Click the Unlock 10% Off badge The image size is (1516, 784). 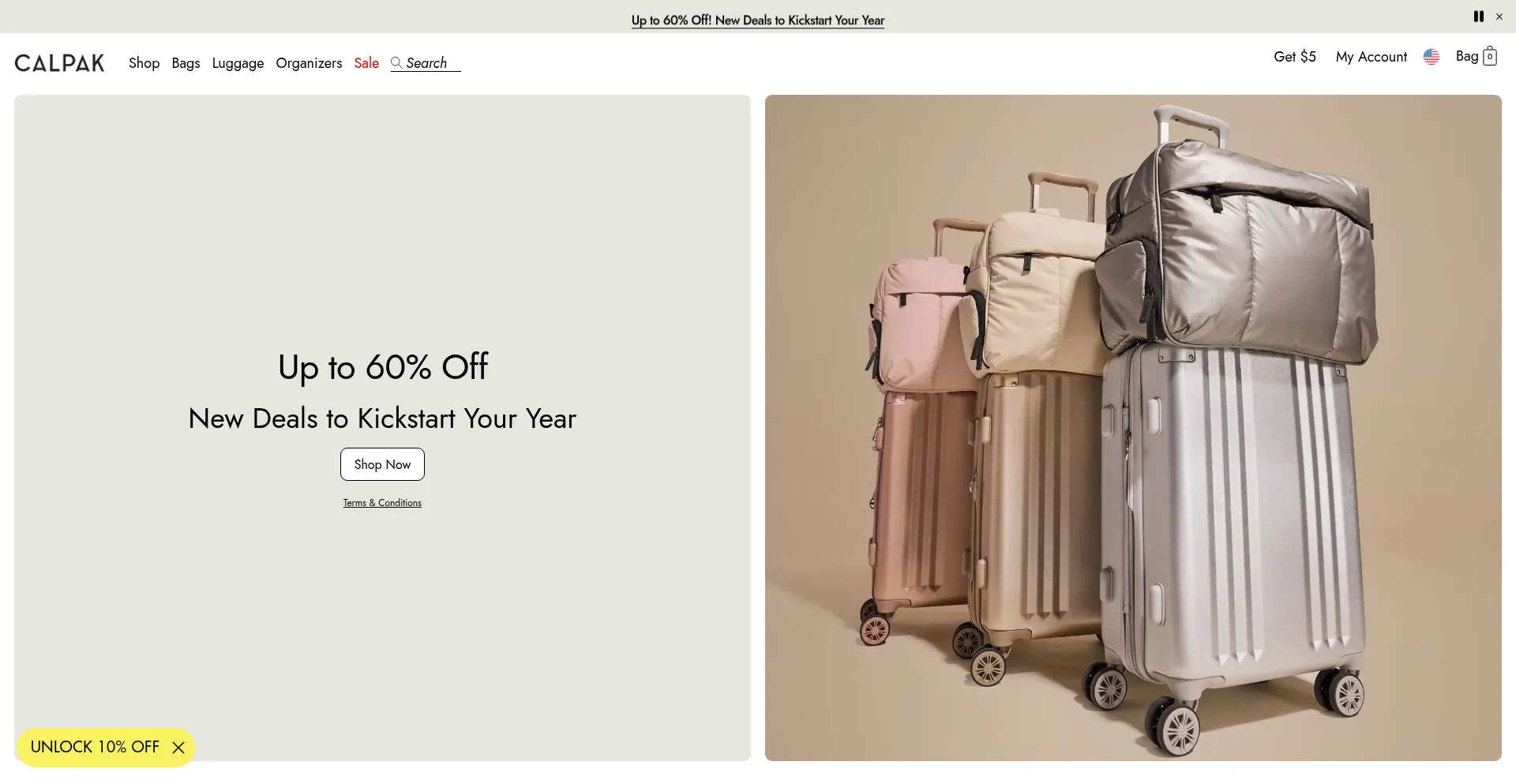click(x=95, y=747)
